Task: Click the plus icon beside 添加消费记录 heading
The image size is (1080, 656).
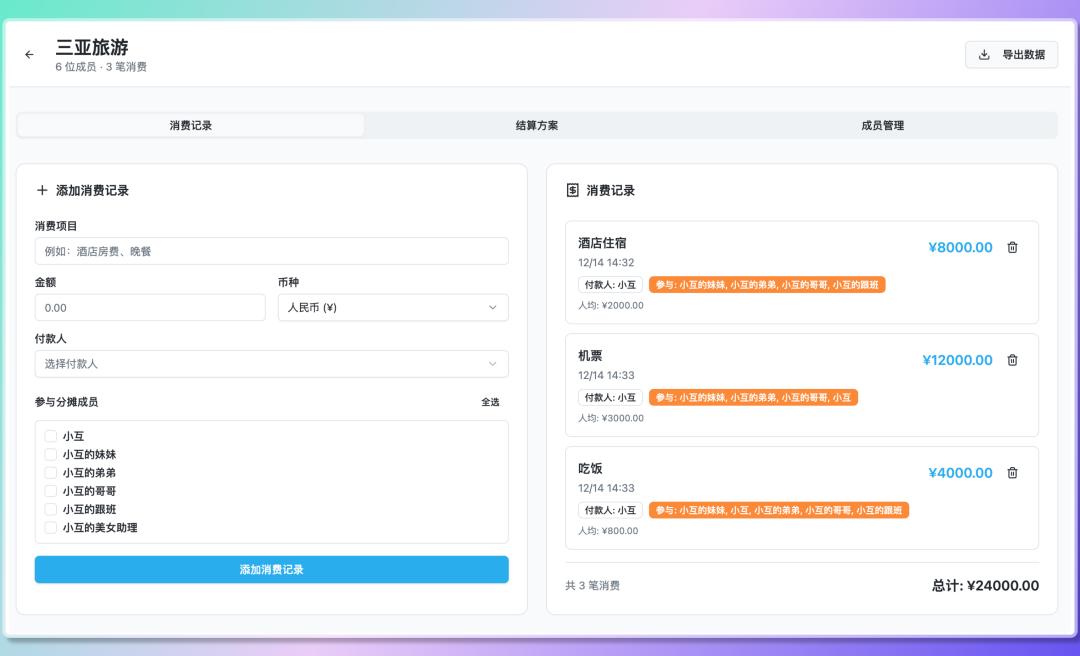Action: (41, 189)
